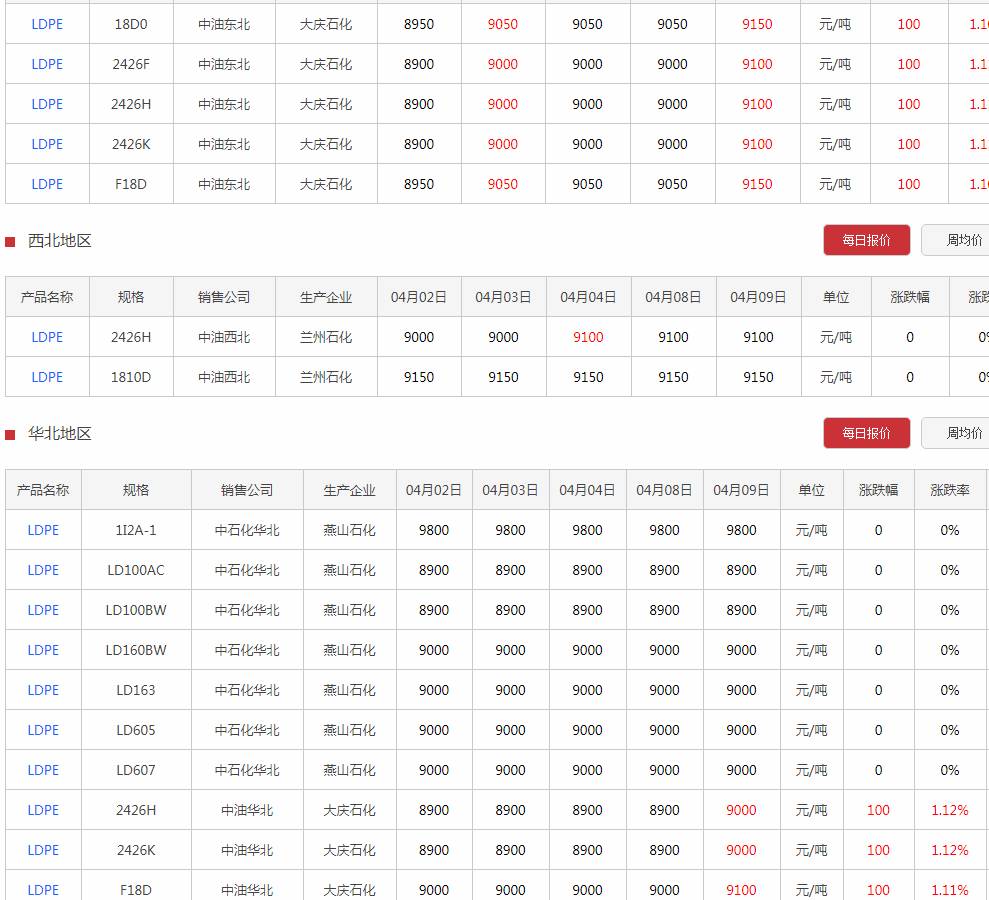
Task: Click 兰州石化 in the 1810D row
Action: [x=326, y=377]
